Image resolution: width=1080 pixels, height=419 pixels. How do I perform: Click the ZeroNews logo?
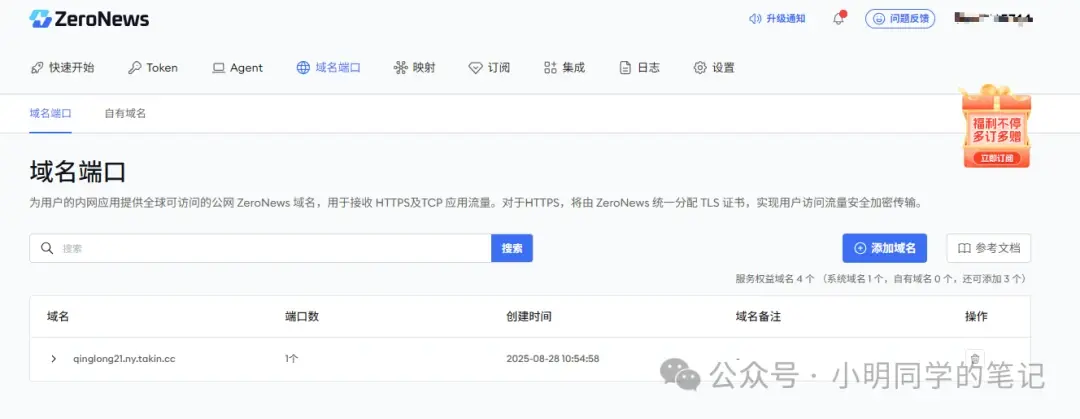click(x=89, y=19)
